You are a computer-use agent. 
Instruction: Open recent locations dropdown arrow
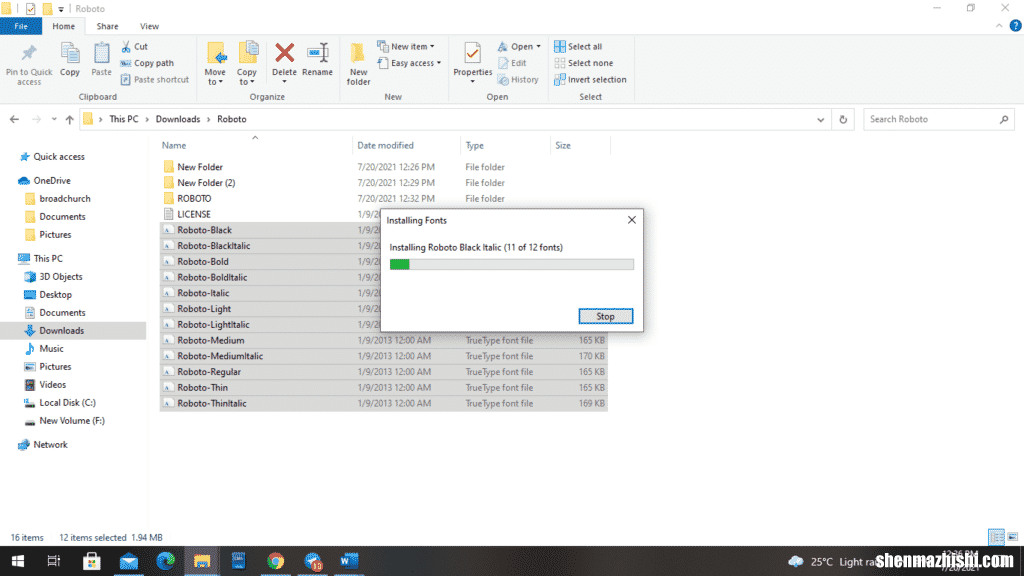click(54, 120)
